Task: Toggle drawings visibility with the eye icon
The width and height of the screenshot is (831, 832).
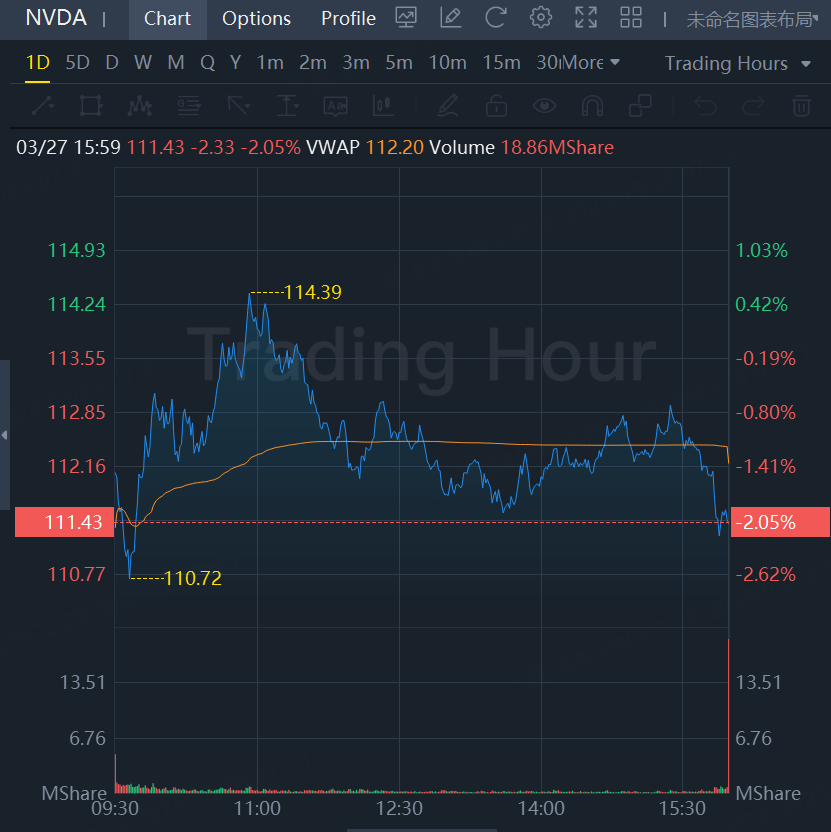Action: point(544,106)
